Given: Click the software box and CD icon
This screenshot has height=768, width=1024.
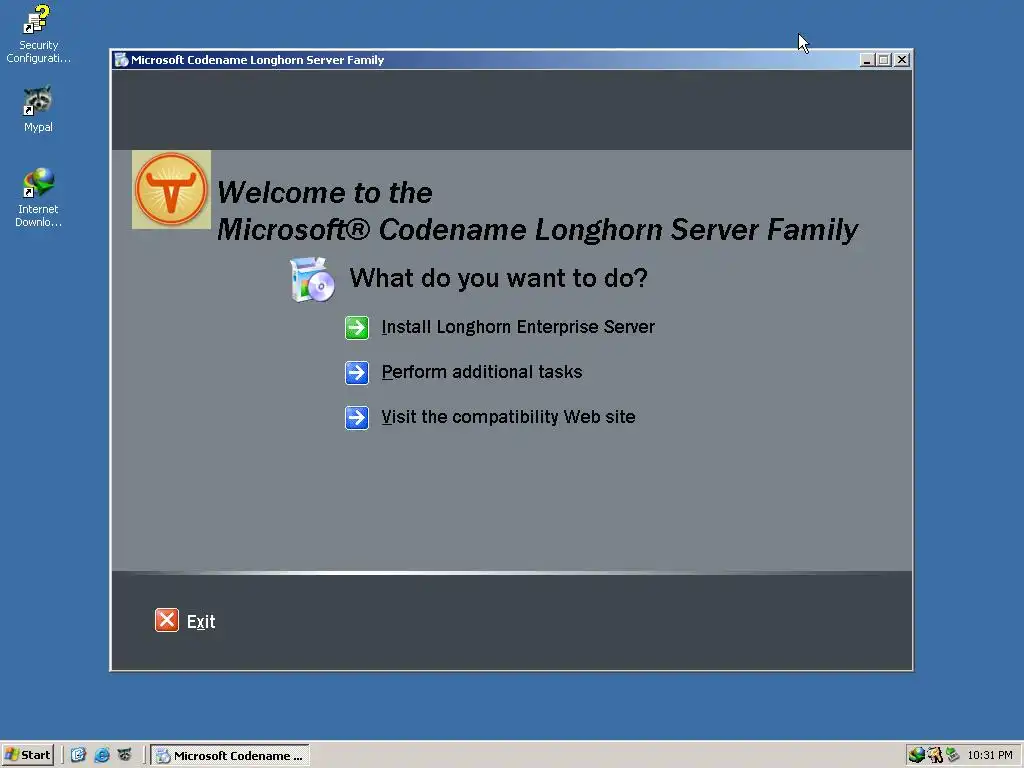Looking at the screenshot, I should click(x=312, y=280).
